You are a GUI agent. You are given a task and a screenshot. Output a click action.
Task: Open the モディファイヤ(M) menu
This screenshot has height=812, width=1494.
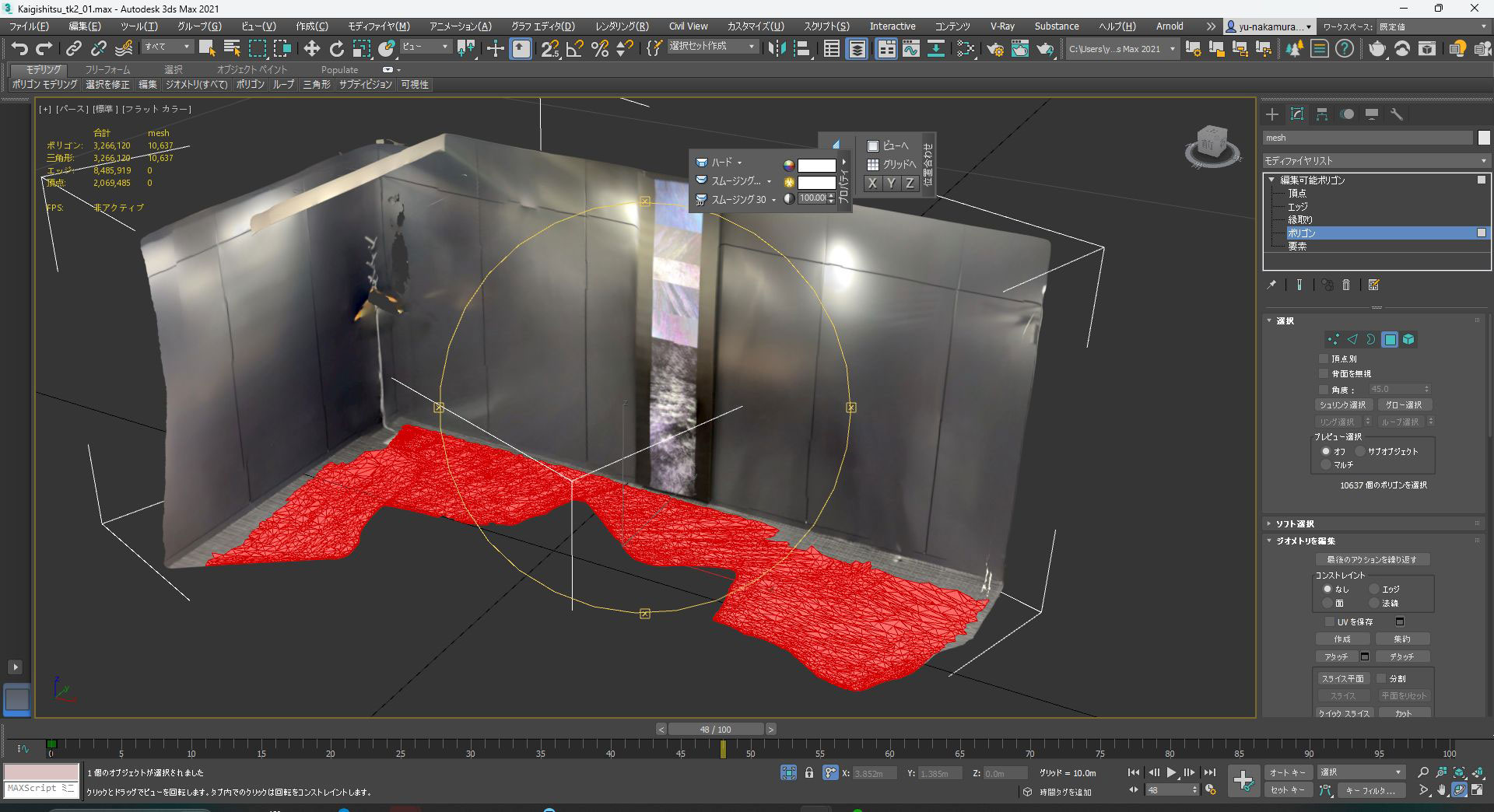[x=378, y=26]
